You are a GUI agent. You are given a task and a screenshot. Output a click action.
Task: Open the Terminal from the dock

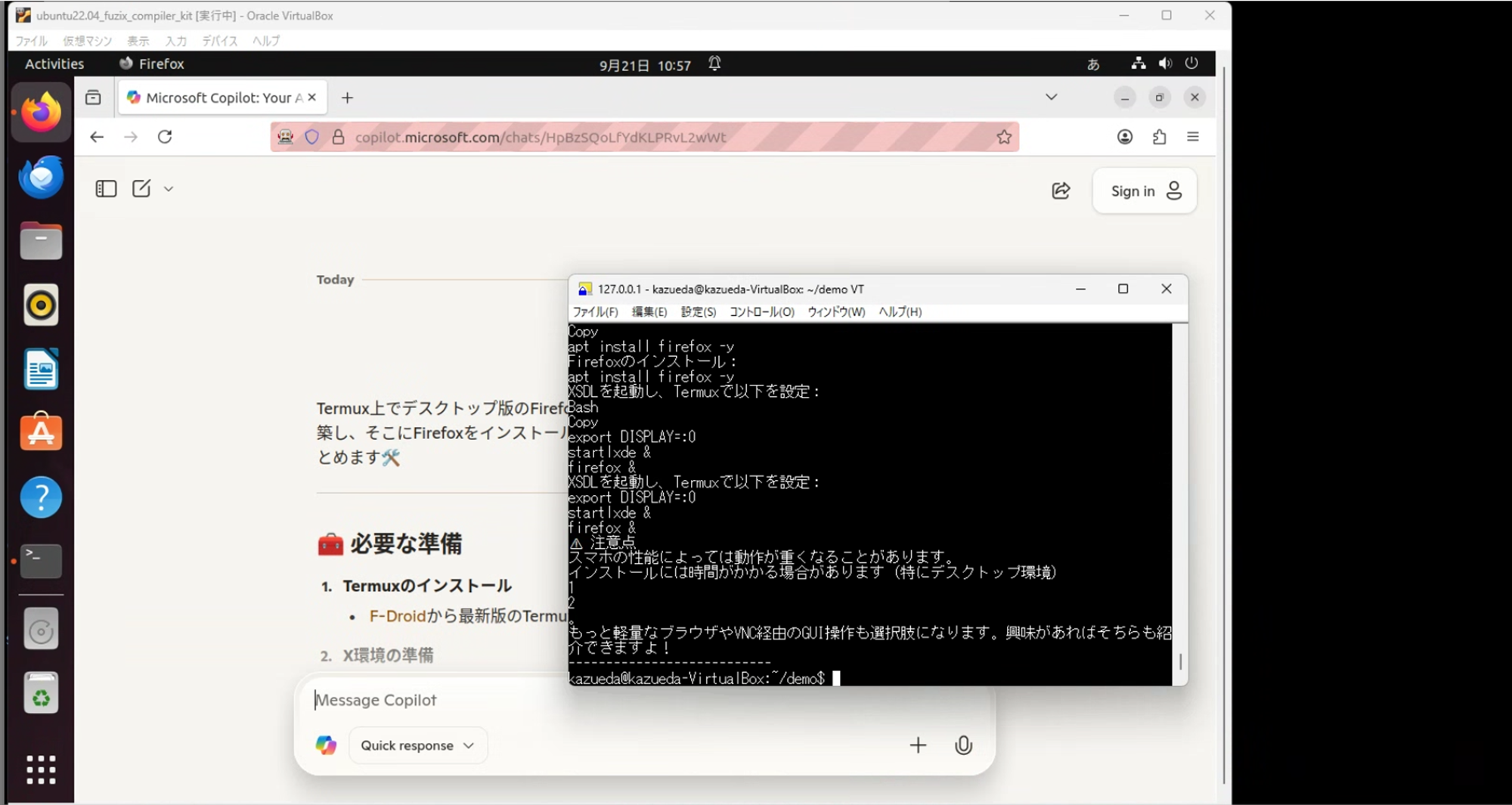41,561
